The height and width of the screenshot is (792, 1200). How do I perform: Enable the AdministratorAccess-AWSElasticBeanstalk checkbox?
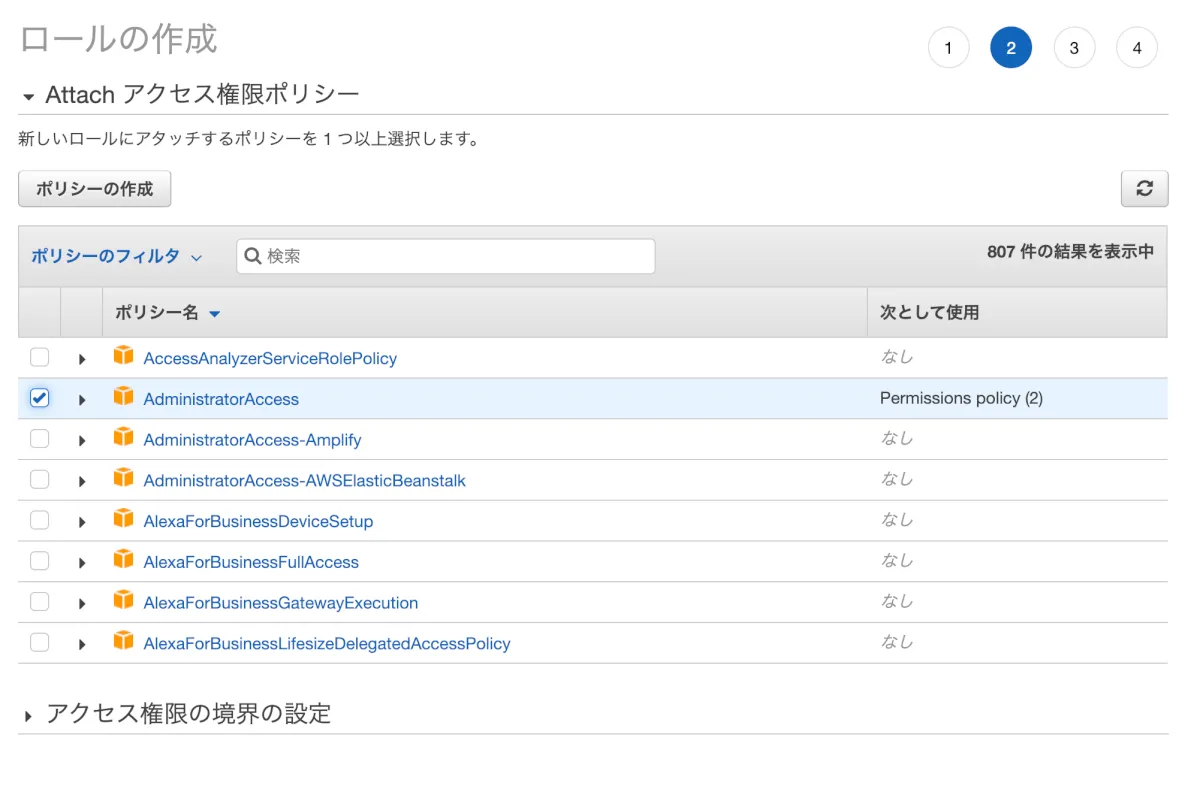coord(39,480)
